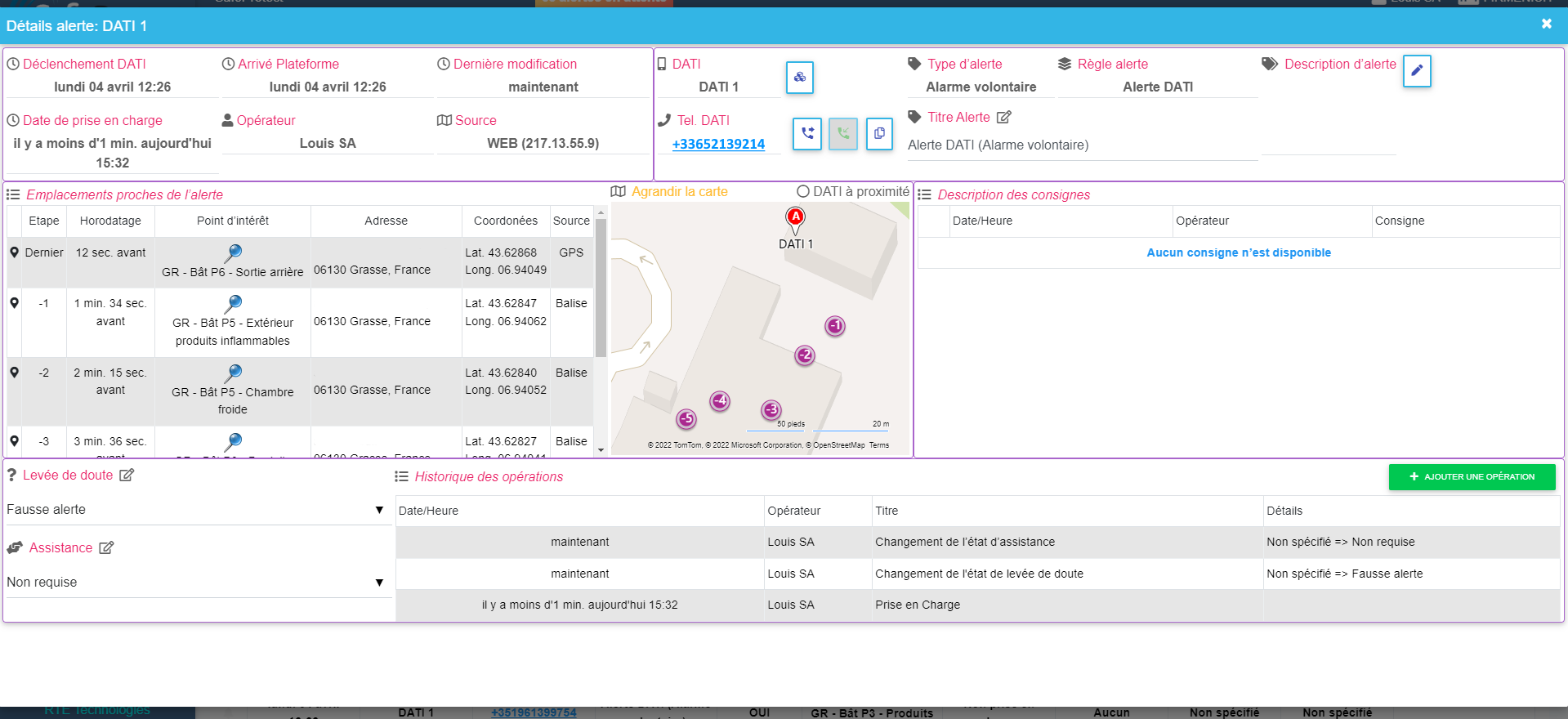Click magnifier icon in the -3 row
This screenshot has width=1568, height=719.
[233, 441]
